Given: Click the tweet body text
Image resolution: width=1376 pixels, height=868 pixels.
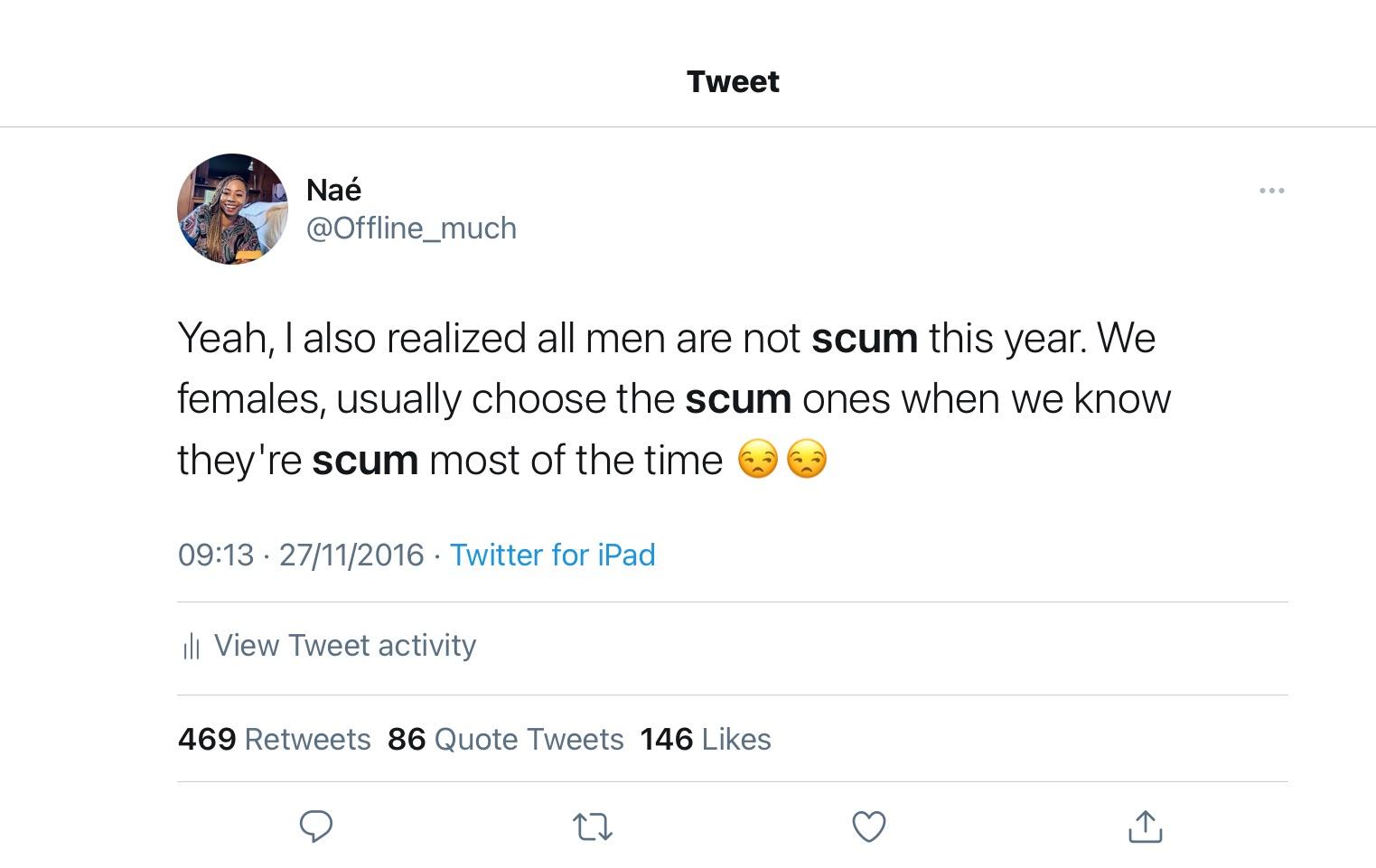Looking at the screenshot, I should click(x=674, y=398).
